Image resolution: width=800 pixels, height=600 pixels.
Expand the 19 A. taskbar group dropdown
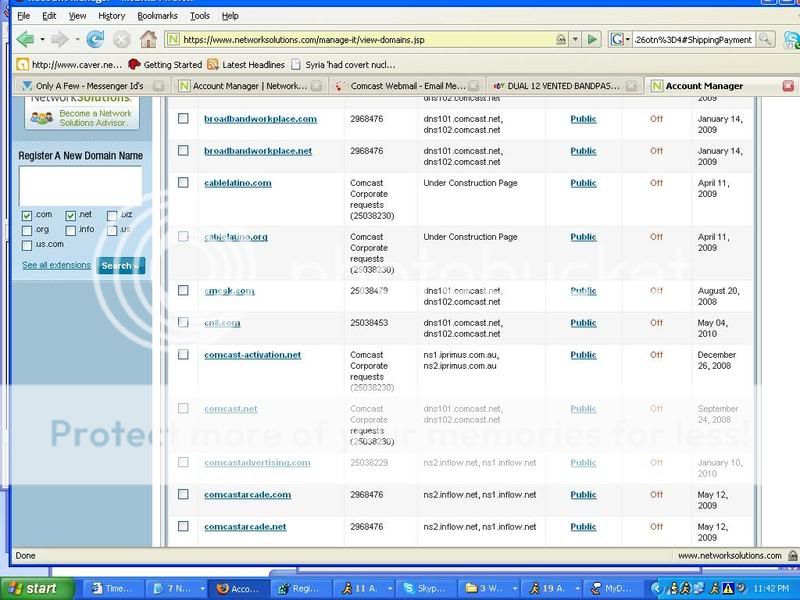tap(577, 588)
